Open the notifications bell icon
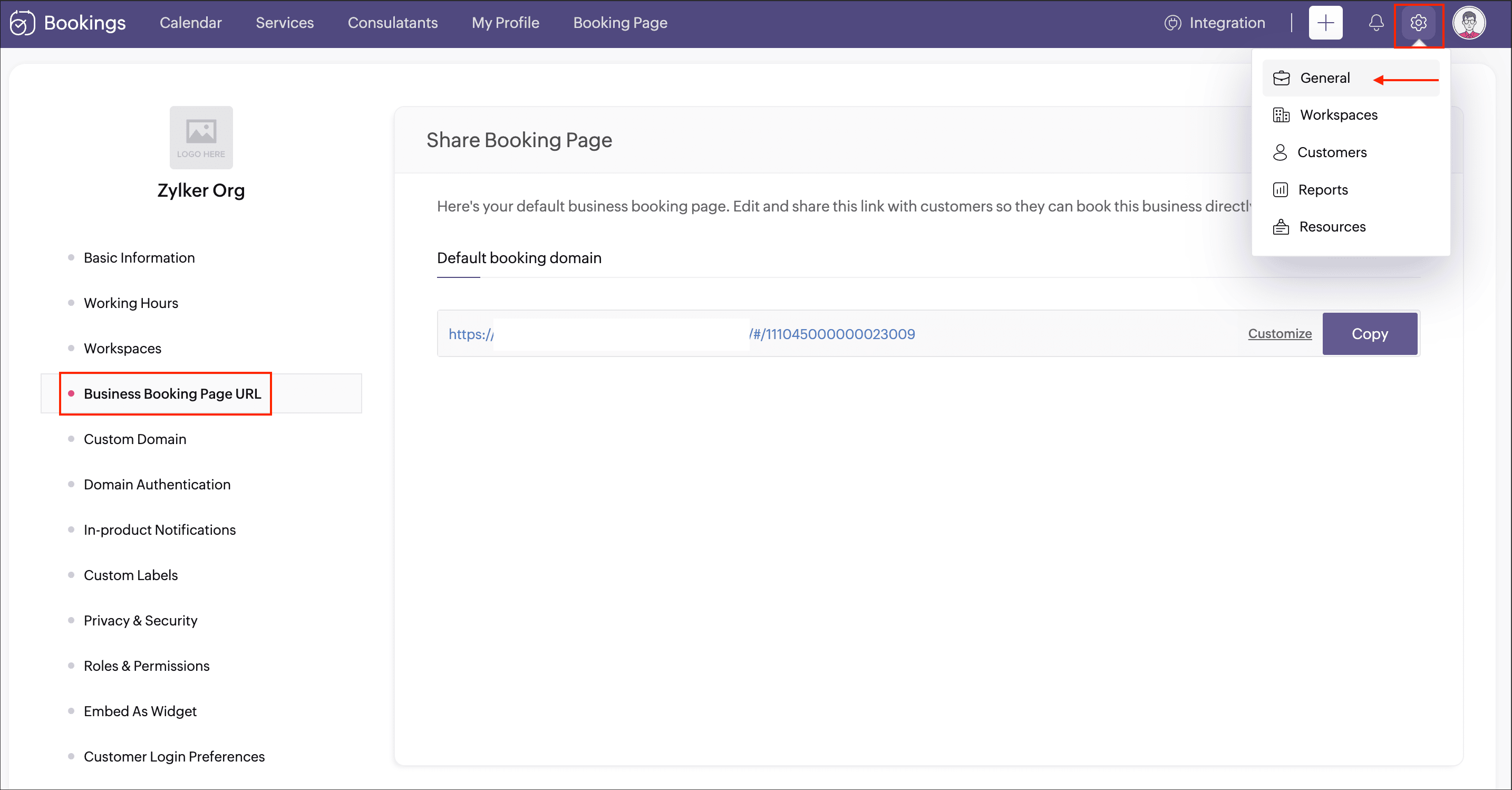 coord(1376,23)
